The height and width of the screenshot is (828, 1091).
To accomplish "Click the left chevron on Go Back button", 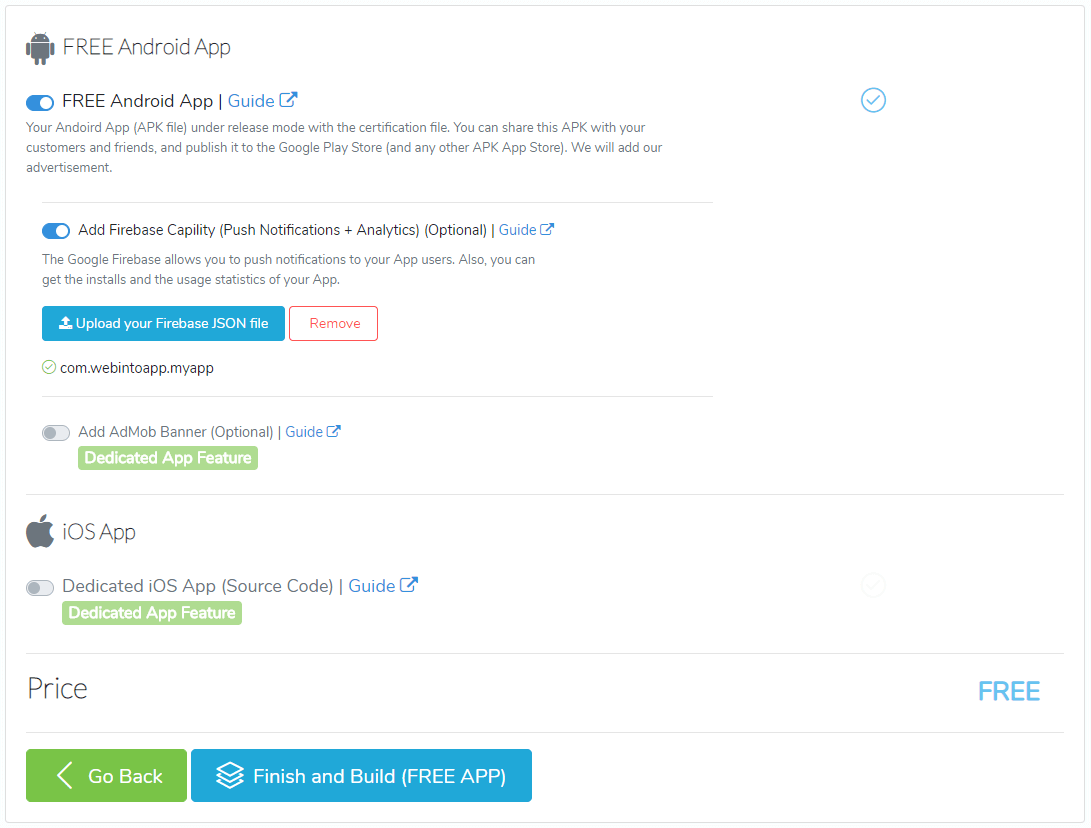I will pyautogui.click(x=65, y=774).
